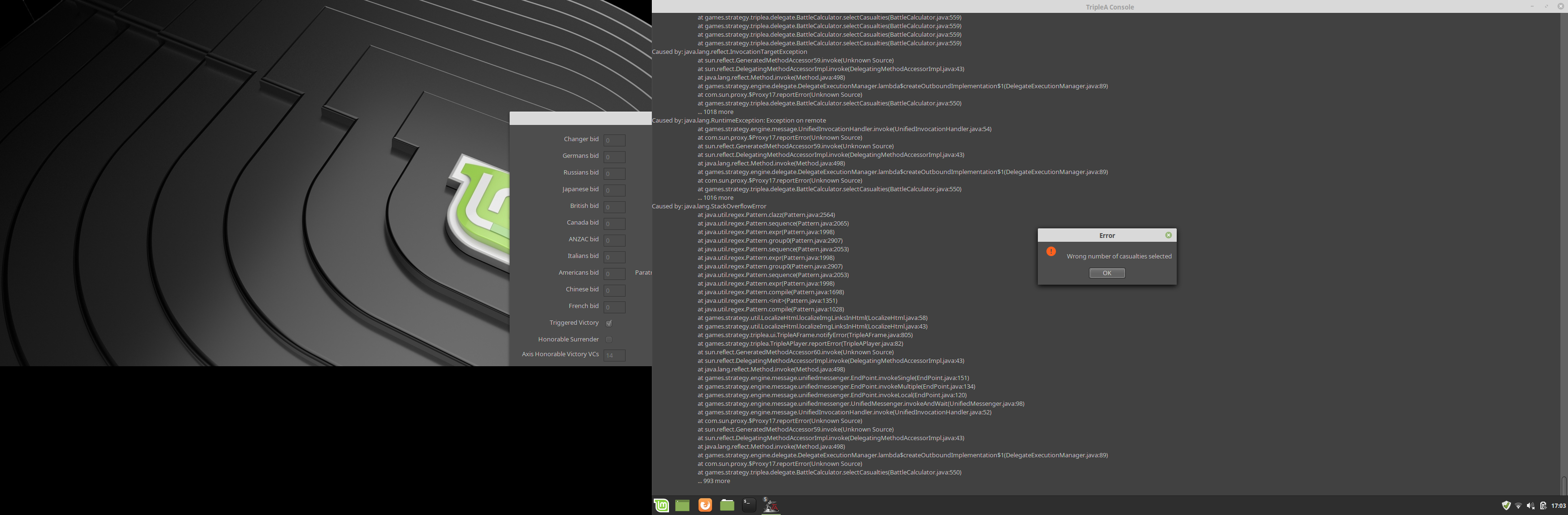Click the Chinese bid field
The width and height of the screenshot is (1568, 515).
pos(614,290)
